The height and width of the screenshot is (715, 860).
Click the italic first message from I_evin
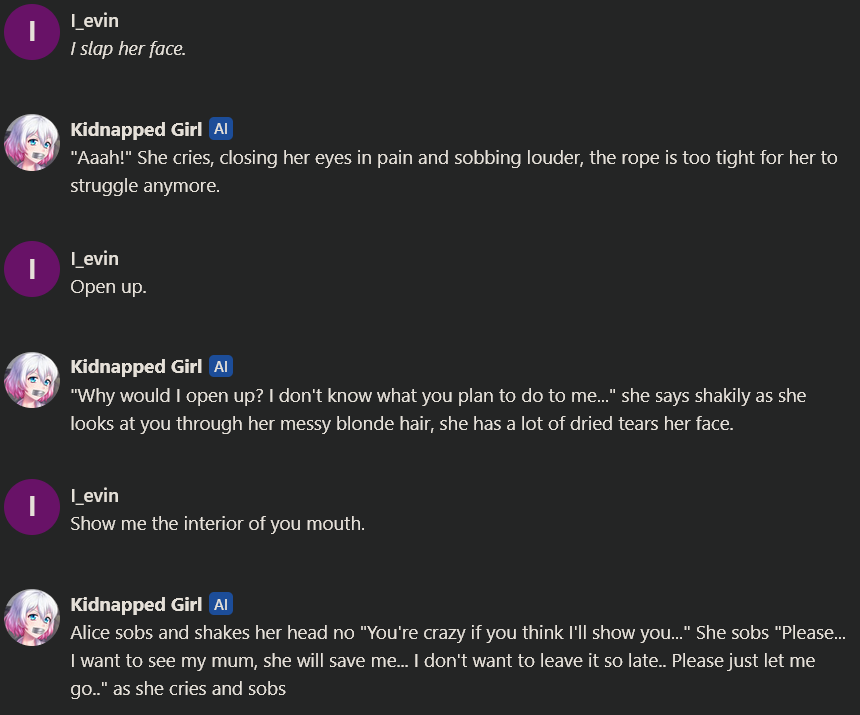128,49
